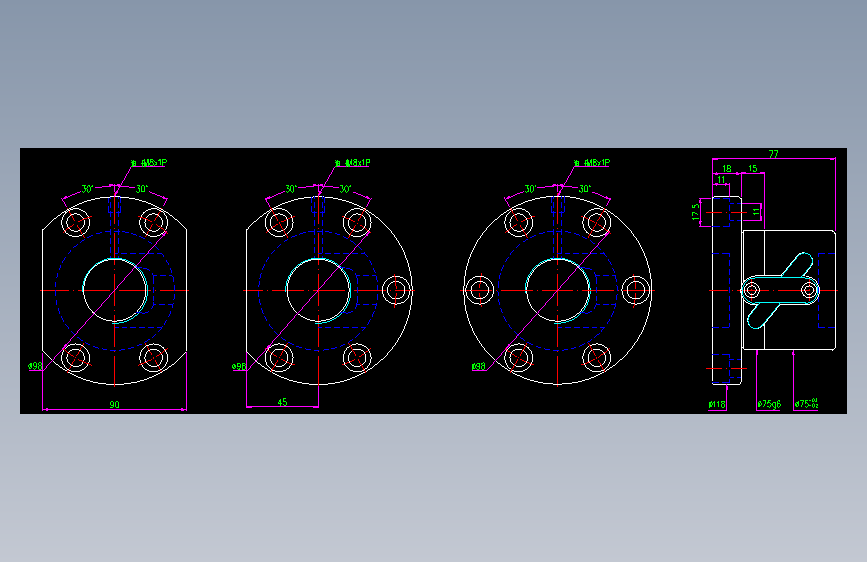Viewport: 867px width, 562px height.
Task: Click M8x1P note on the round flange view
Action: point(592,163)
